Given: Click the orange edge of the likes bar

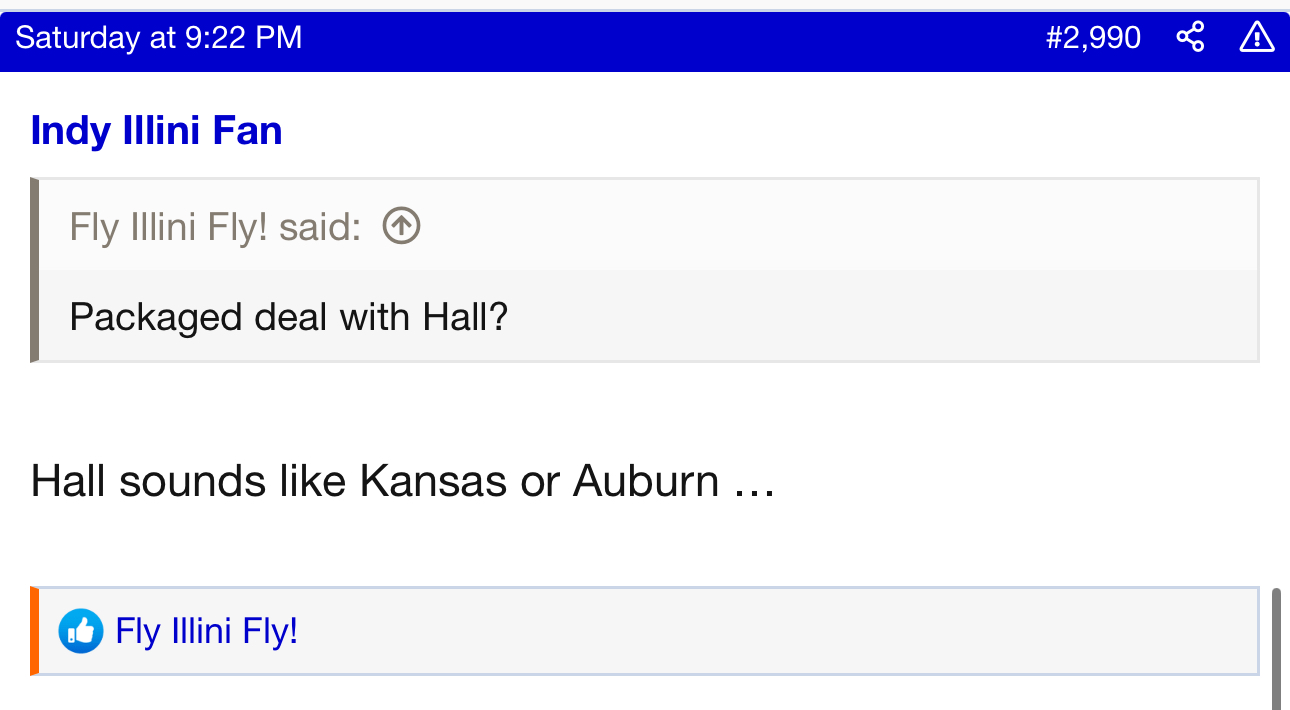Looking at the screenshot, I should (34, 631).
